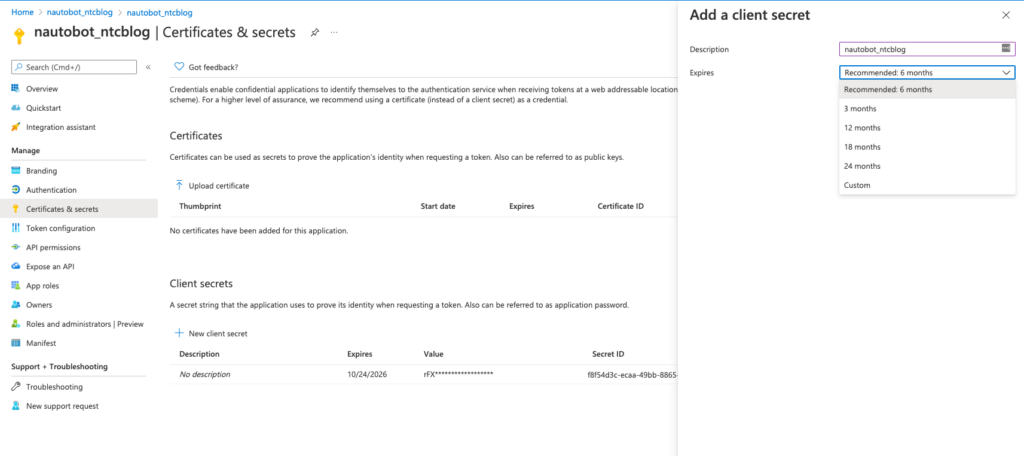
Task: Click the autofill icon in Description field
Action: [1006, 48]
